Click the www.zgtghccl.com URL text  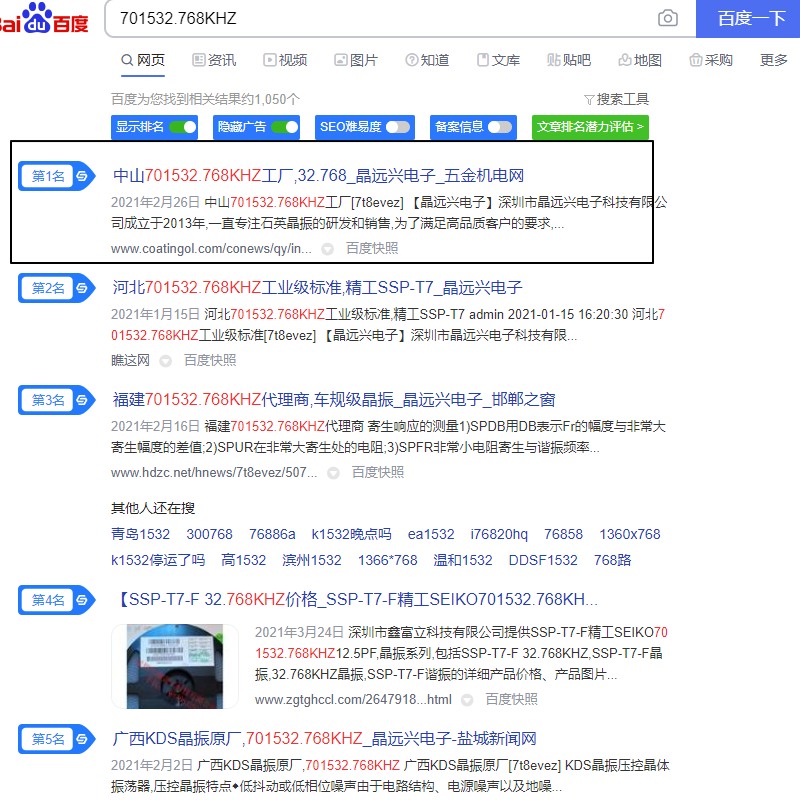point(353,700)
